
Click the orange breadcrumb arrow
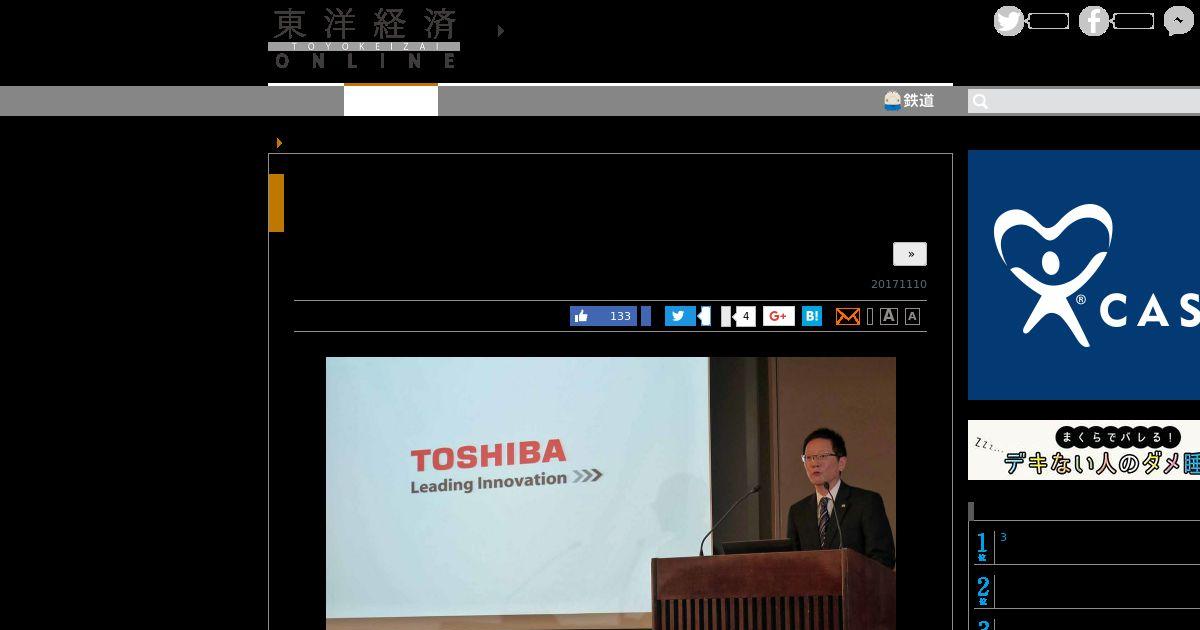(x=279, y=143)
